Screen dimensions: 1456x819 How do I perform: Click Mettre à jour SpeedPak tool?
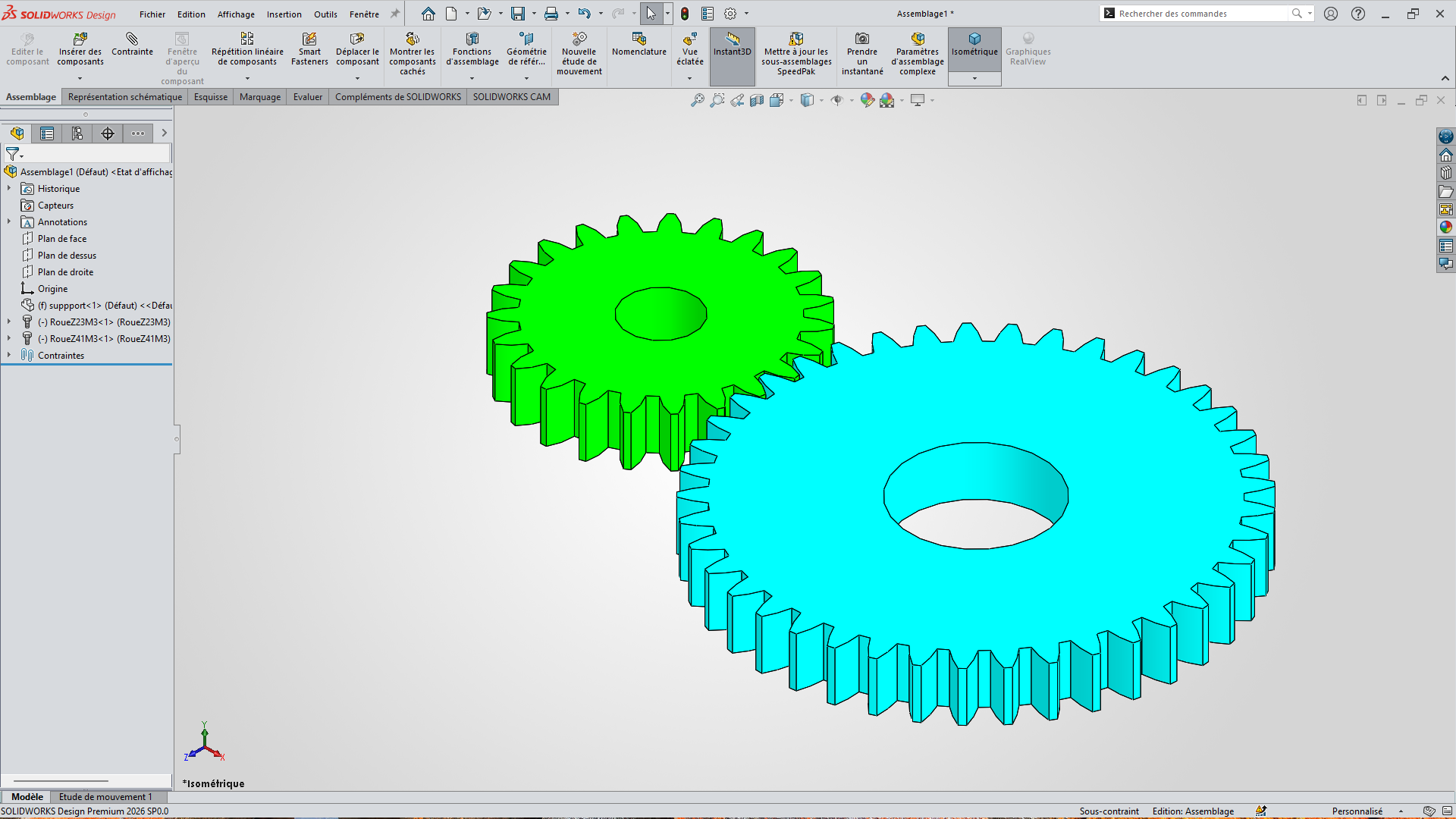[796, 54]
